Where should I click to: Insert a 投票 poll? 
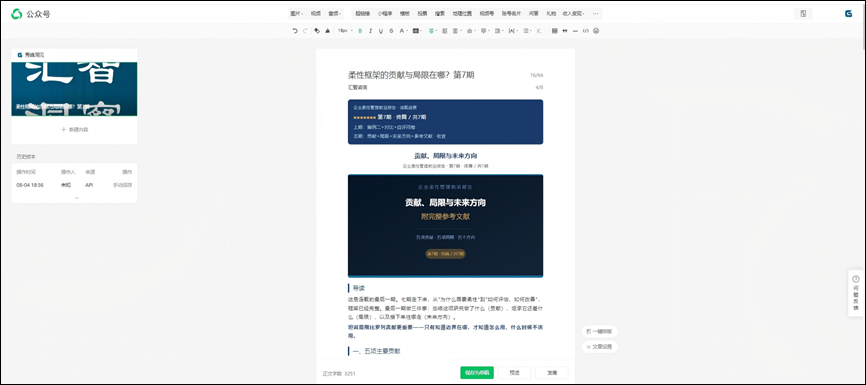pos(422,13)
